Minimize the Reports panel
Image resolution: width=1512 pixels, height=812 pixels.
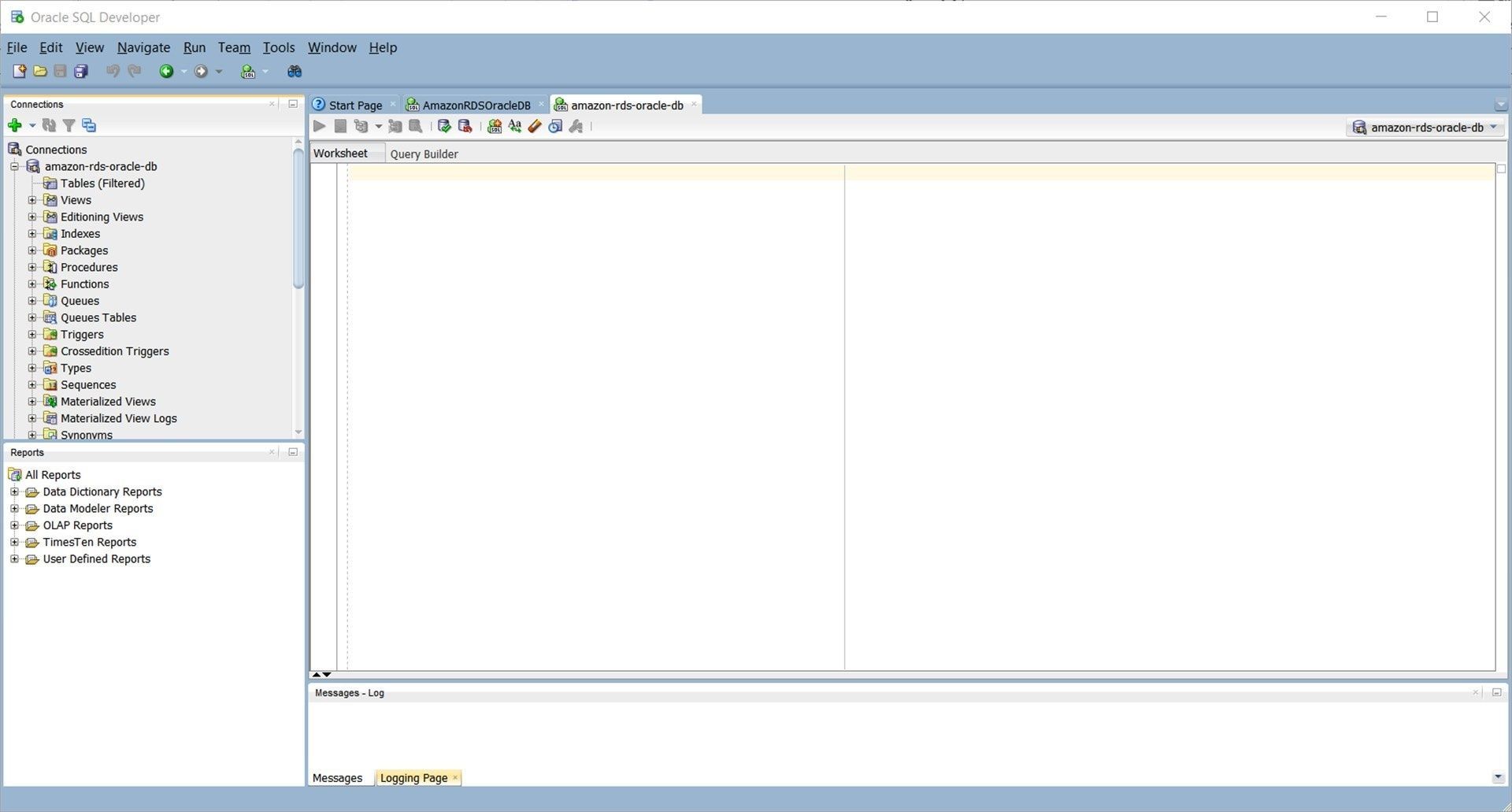click(293, 452)
